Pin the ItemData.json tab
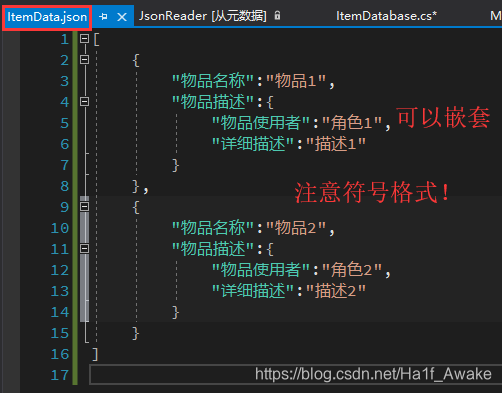The height and width of the screenshot is (393, 502). [x=103, y=16]
